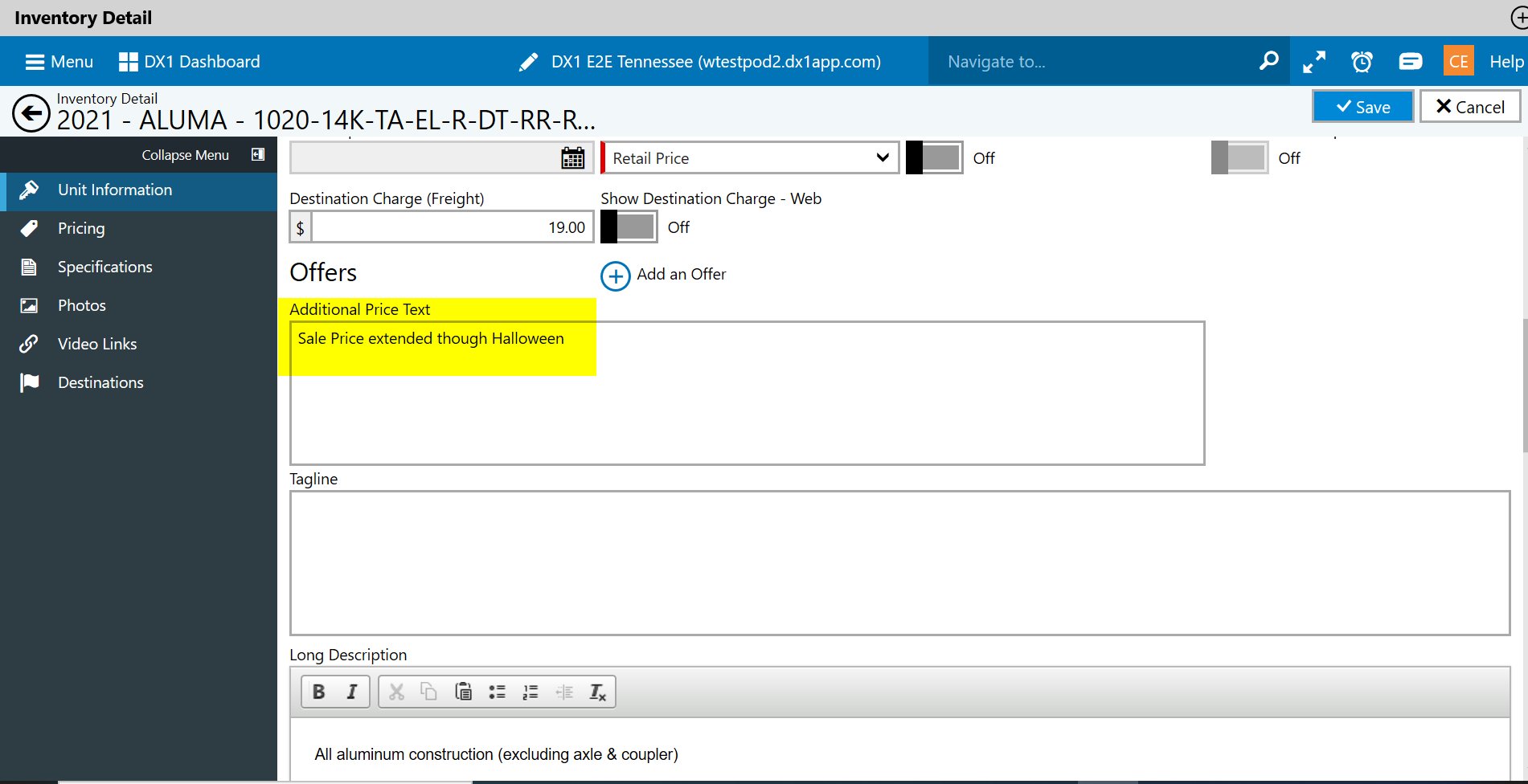Click the round back arrow button
The image size is (1528, 784).
[x=31, y=113]
